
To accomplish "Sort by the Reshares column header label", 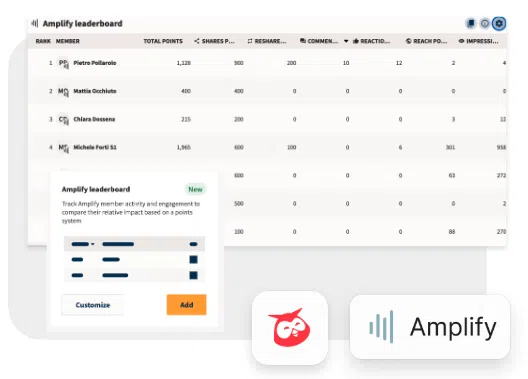I will coord(270,41).
